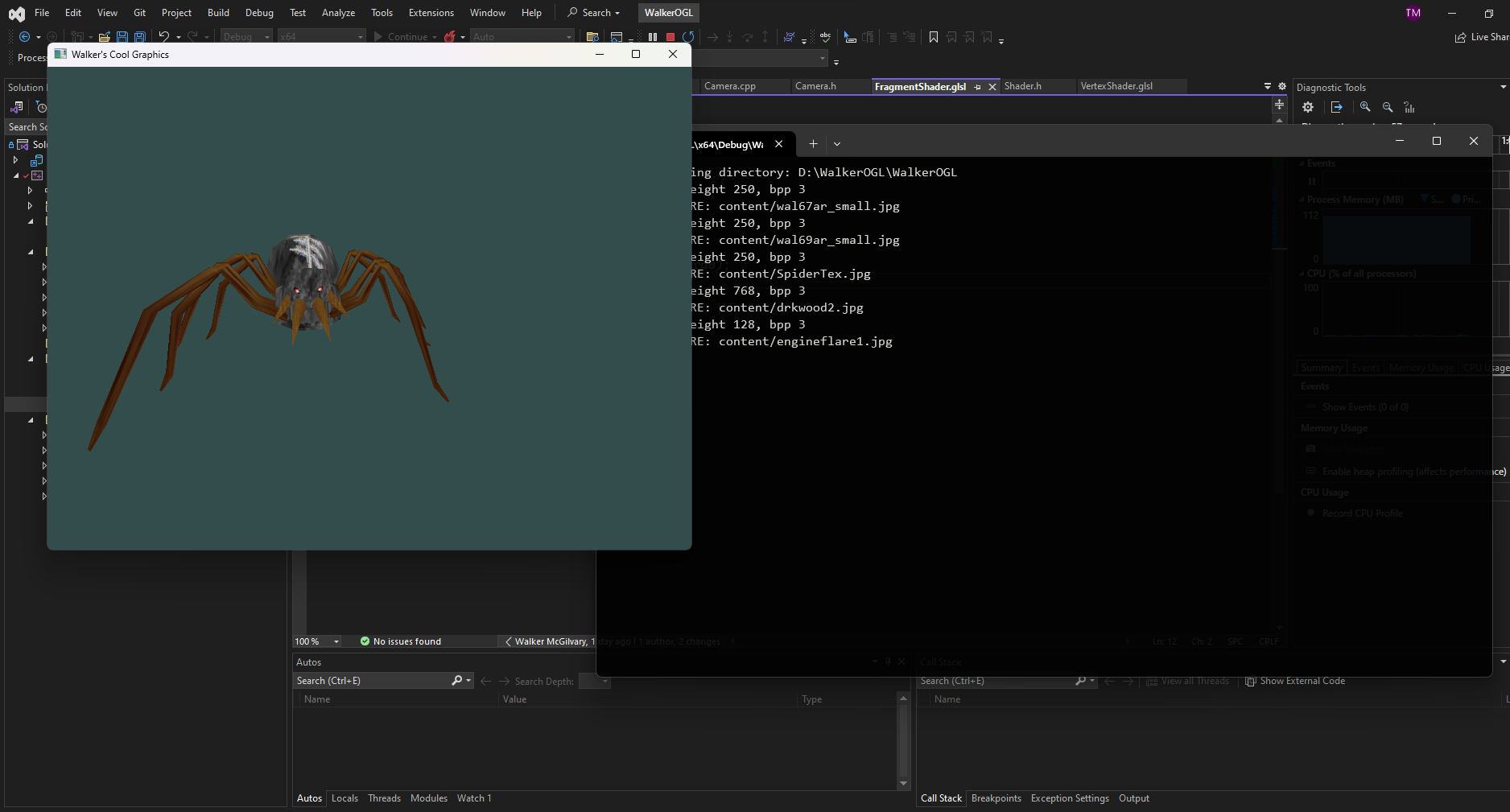Click the Reset View chart icon
The image size is (1510, 812).
pyautogui.click(x=1409, y=107)
